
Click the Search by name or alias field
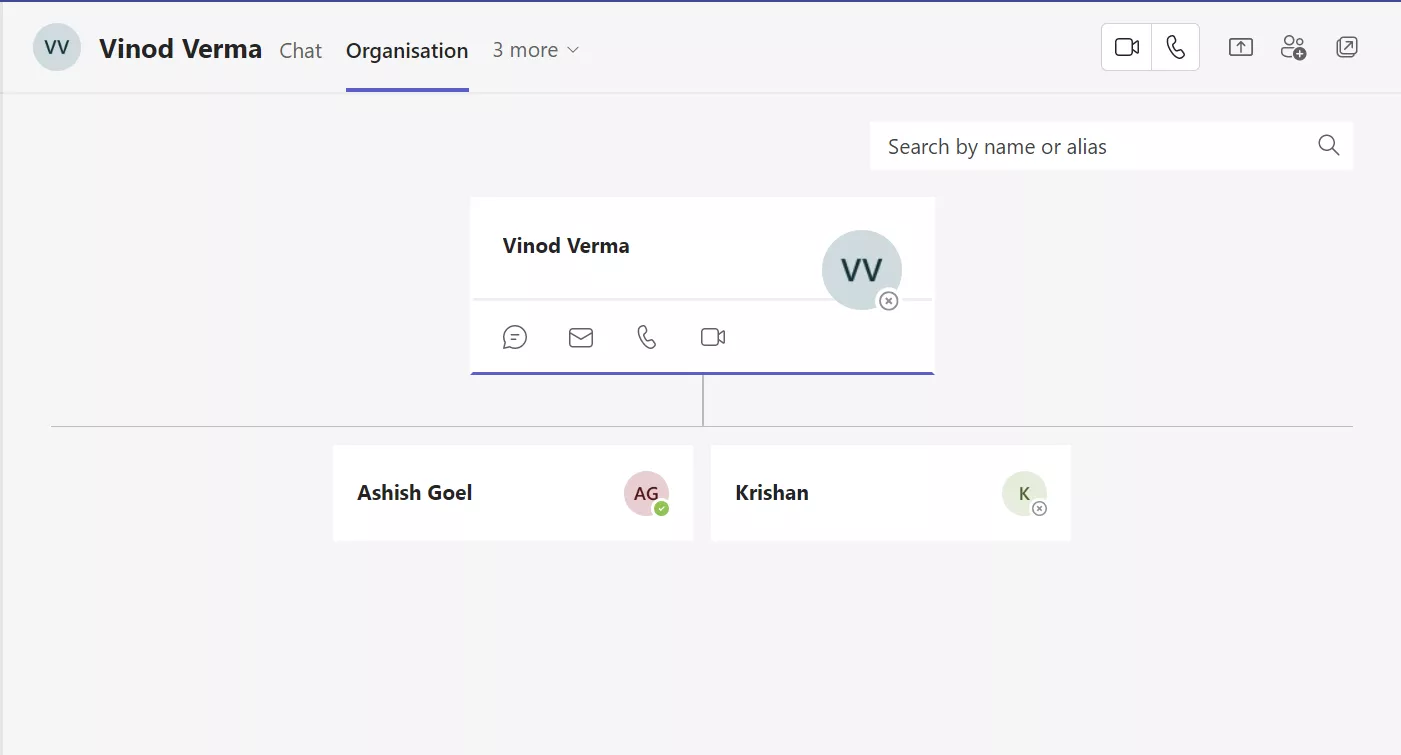point(1111,146)
